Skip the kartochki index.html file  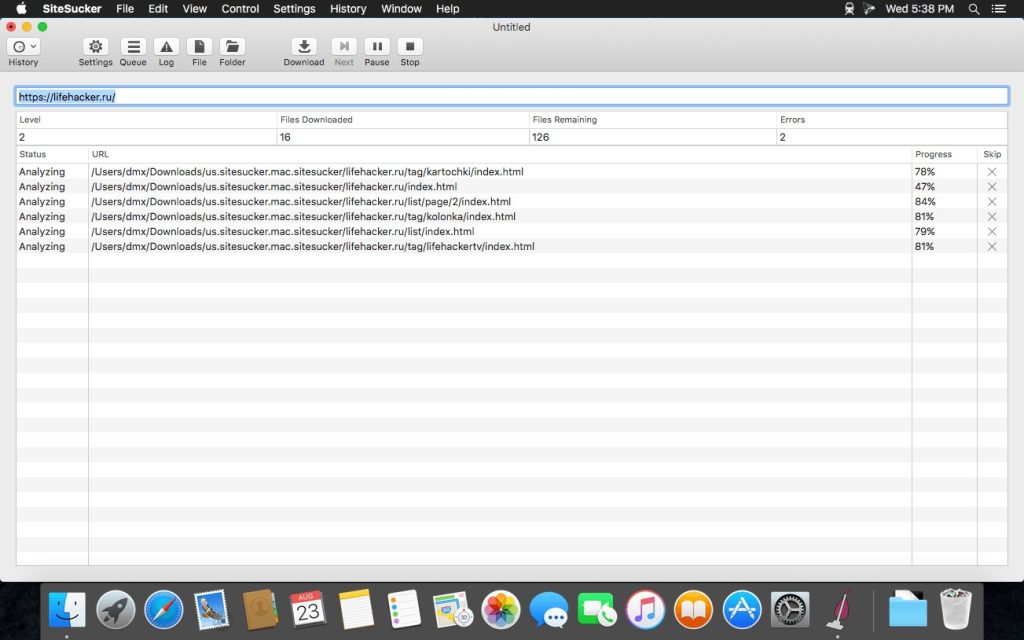click(991, 172)
